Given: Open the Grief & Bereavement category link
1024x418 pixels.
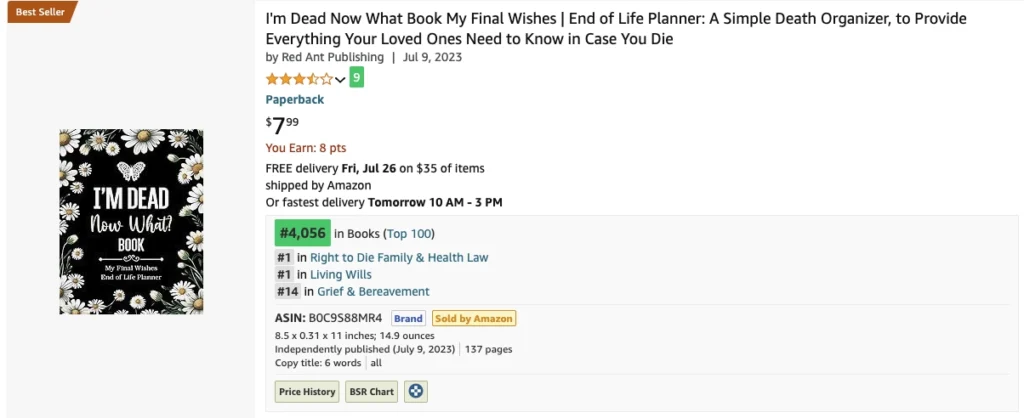Looking at the screenshot, I should [x=374, y=291].
